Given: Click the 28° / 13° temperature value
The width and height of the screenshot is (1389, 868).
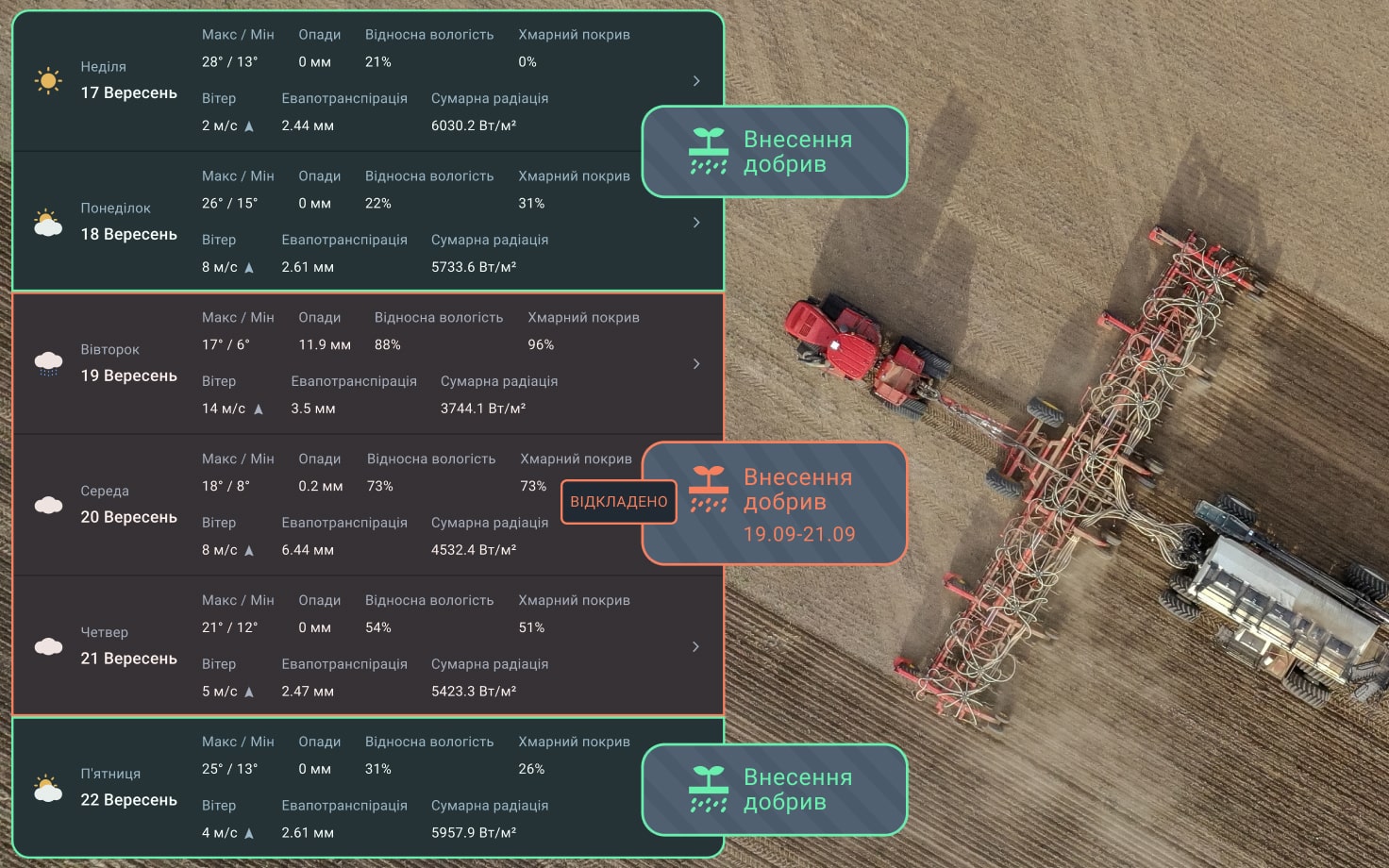Looking at the screenshot, I should (229, 62).
